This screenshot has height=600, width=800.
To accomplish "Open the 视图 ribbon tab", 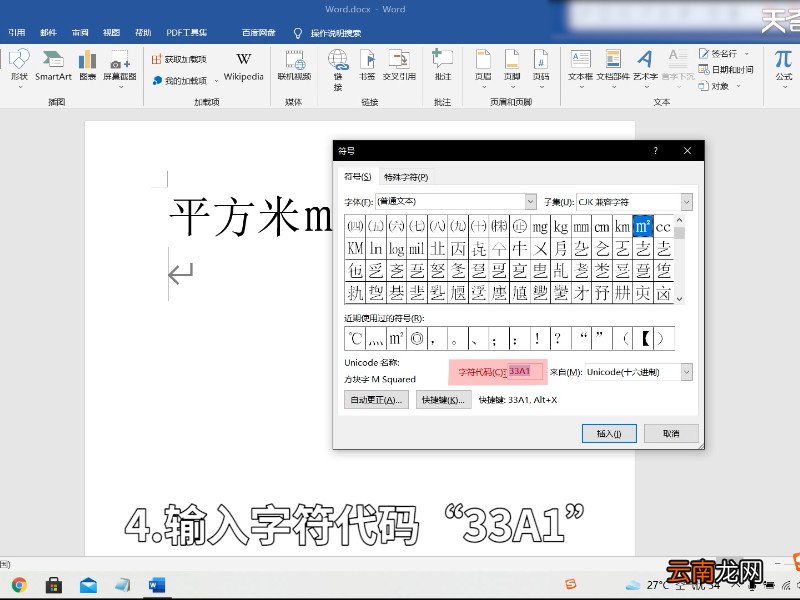I will click(111, 33).
